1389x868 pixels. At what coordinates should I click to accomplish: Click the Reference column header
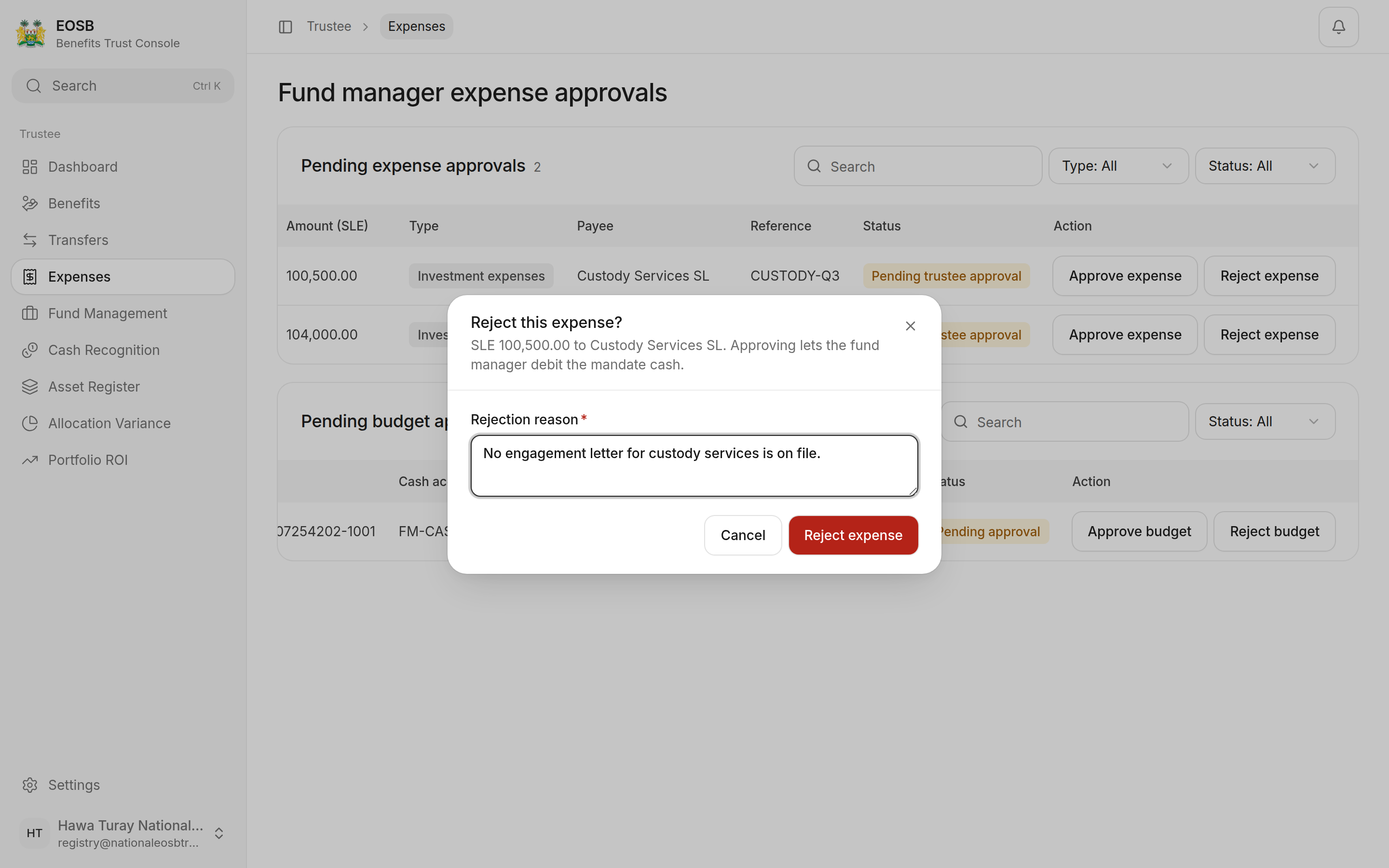click(x=781, y=226)
